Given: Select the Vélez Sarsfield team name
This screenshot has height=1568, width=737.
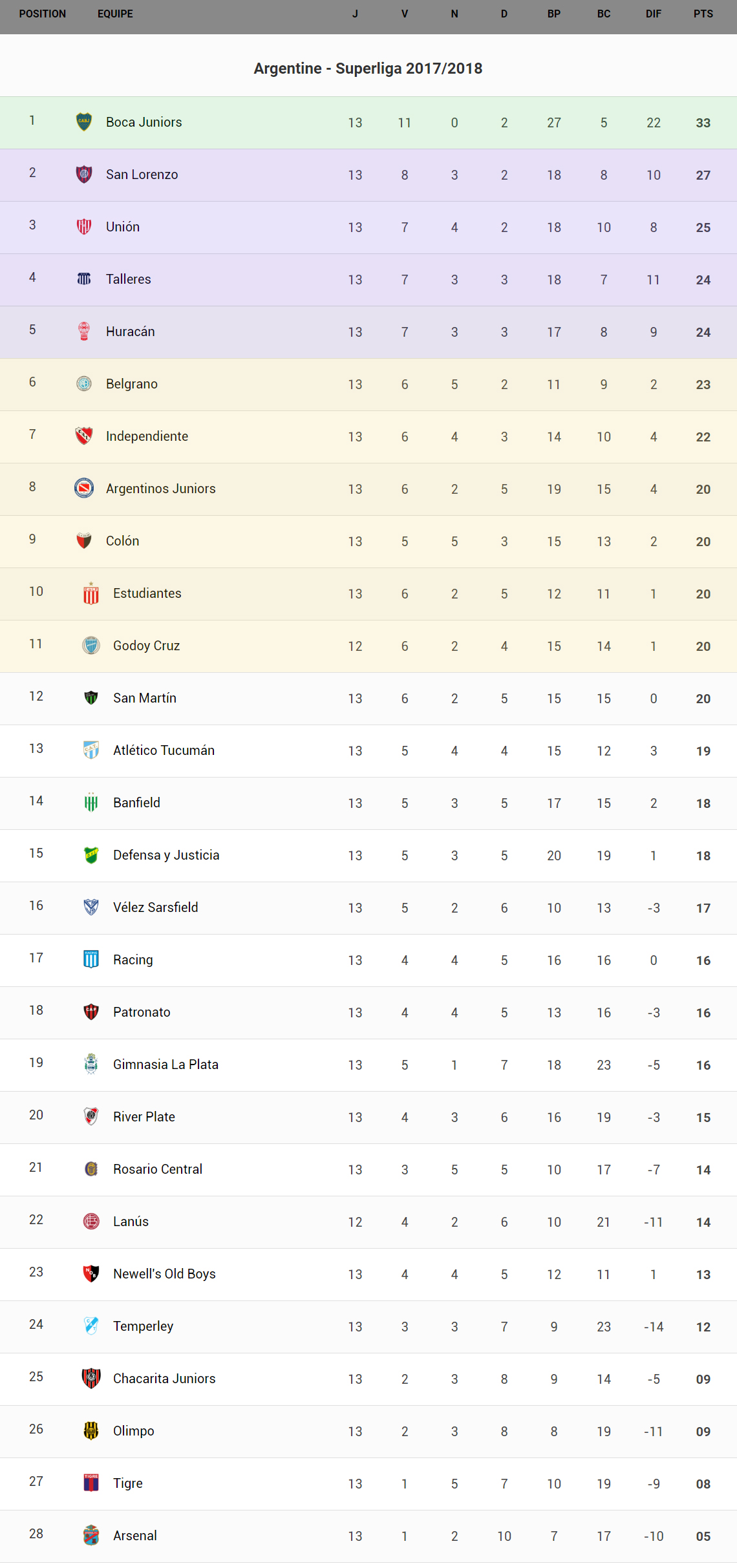Looking at the screenshot, I should (155, 907).
